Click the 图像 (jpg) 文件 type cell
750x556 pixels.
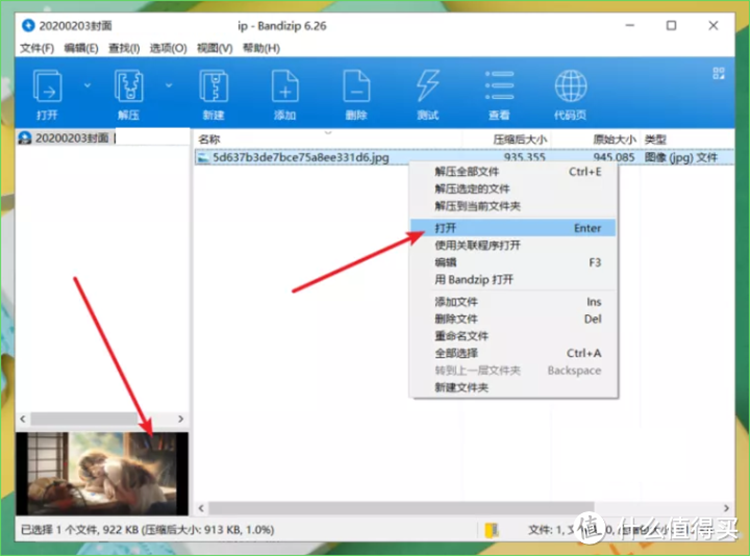681,157
